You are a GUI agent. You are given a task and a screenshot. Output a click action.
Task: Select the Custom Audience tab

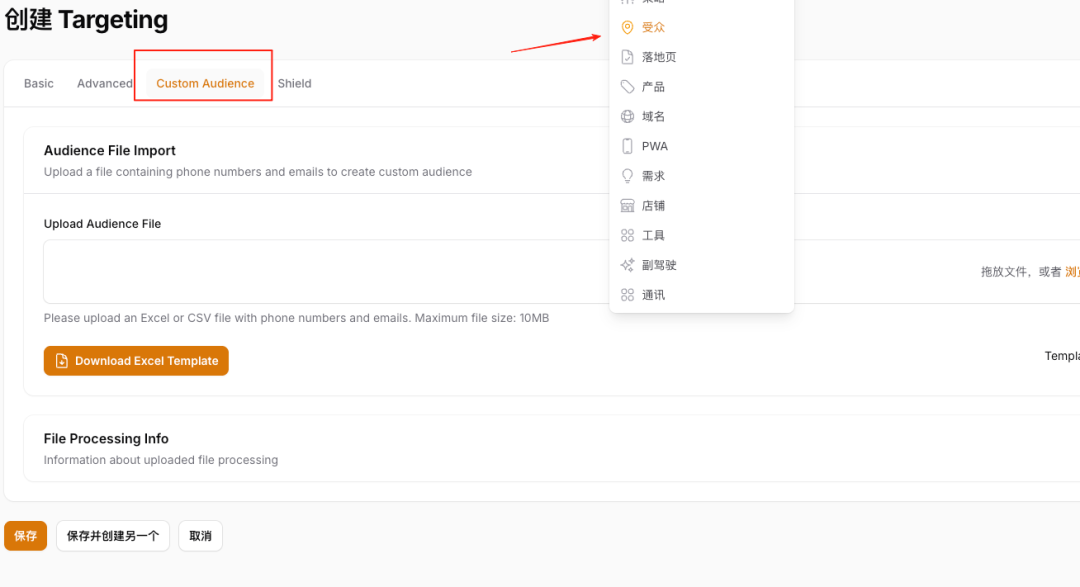tap(205, 84)
